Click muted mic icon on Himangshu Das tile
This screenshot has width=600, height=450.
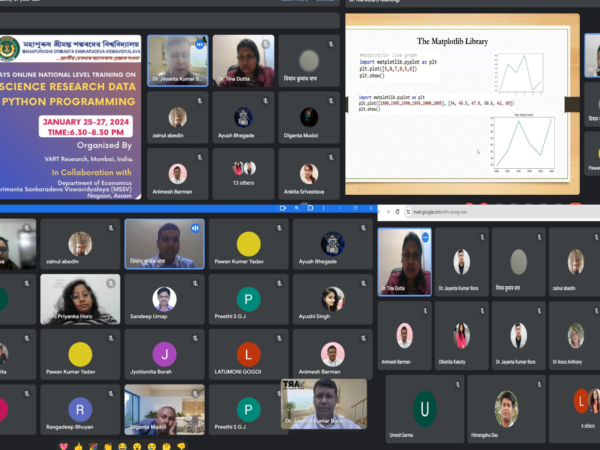point(539,384)
